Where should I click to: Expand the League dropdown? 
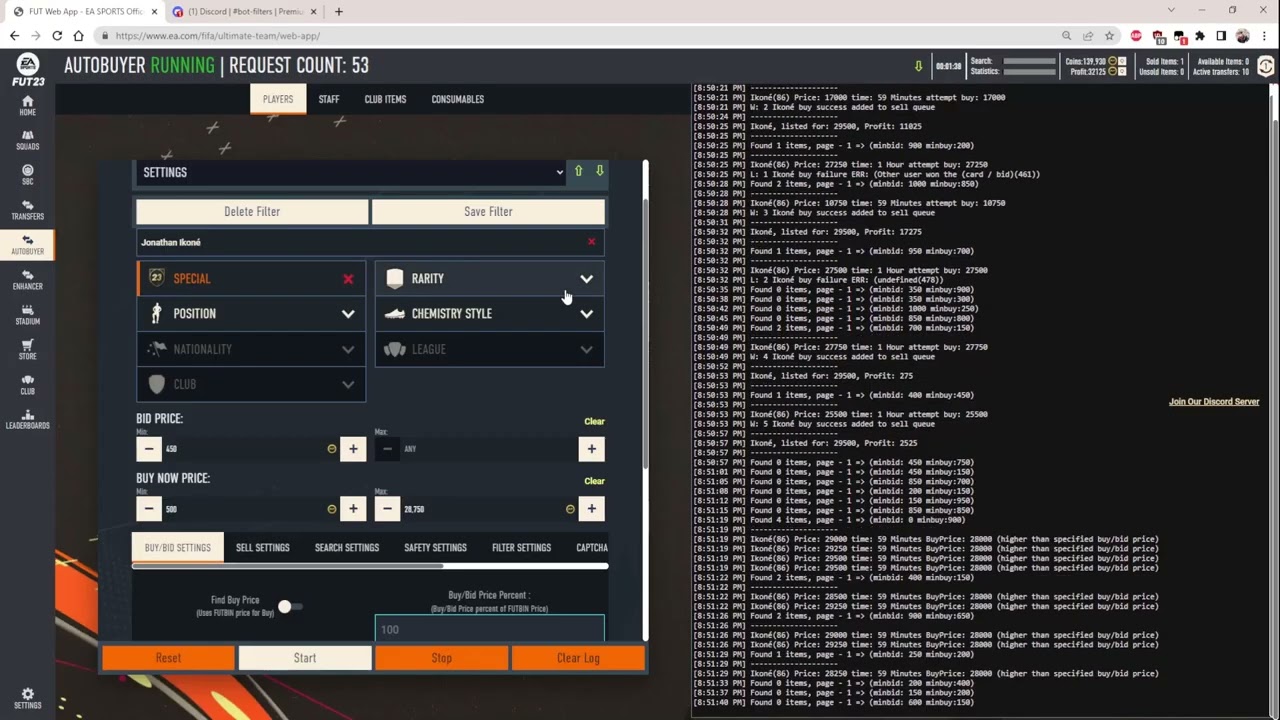coord(490,349)
